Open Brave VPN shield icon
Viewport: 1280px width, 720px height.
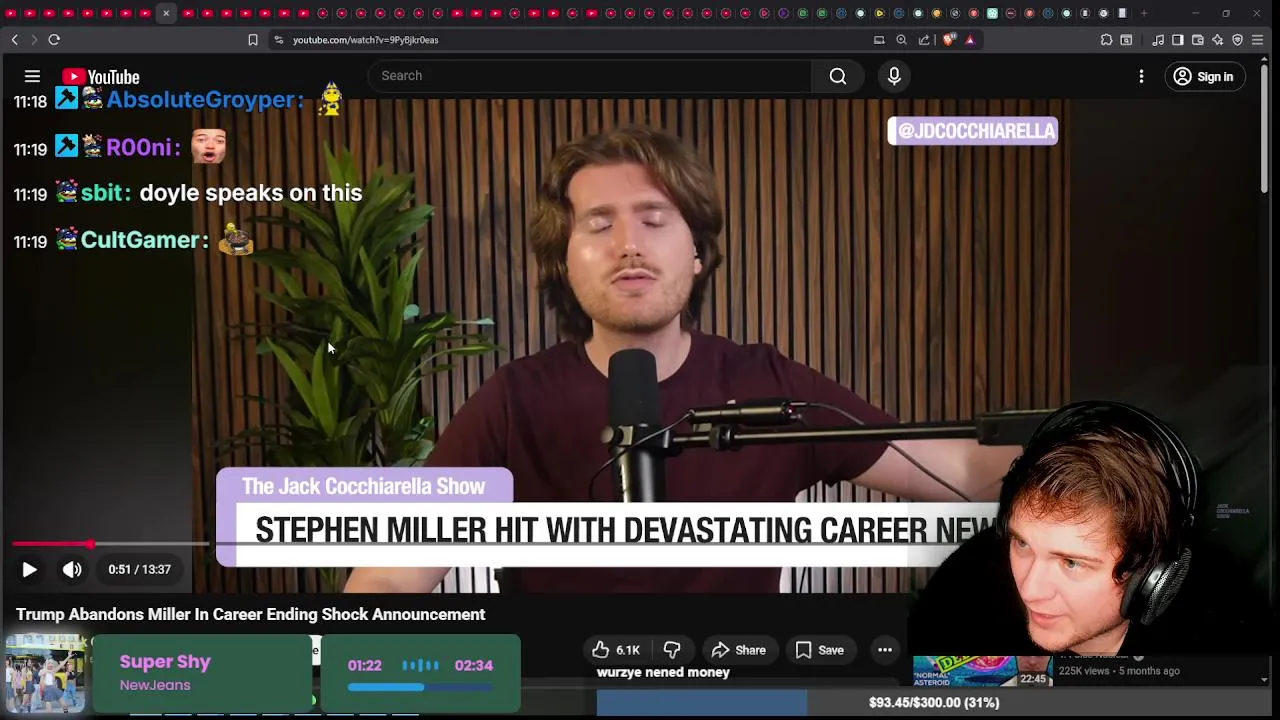point(1238,40)
